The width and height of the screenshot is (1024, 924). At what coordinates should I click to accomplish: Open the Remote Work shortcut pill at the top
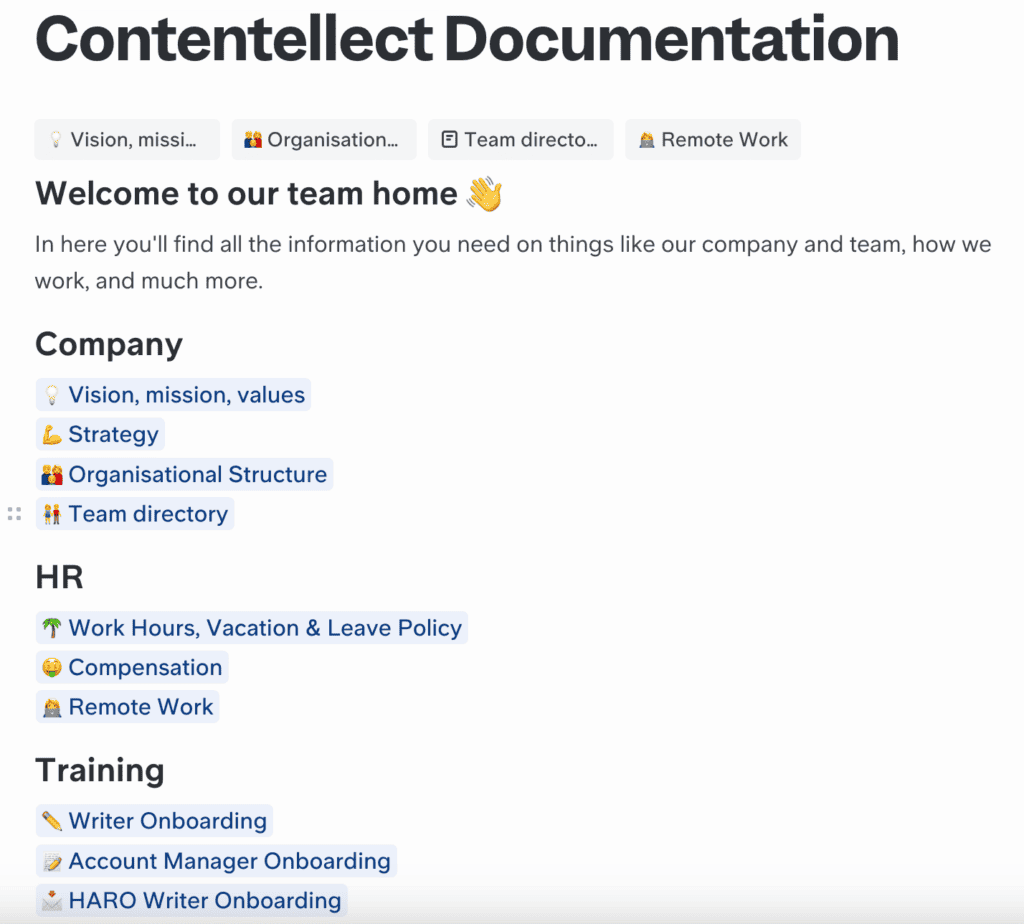[712, 139]
